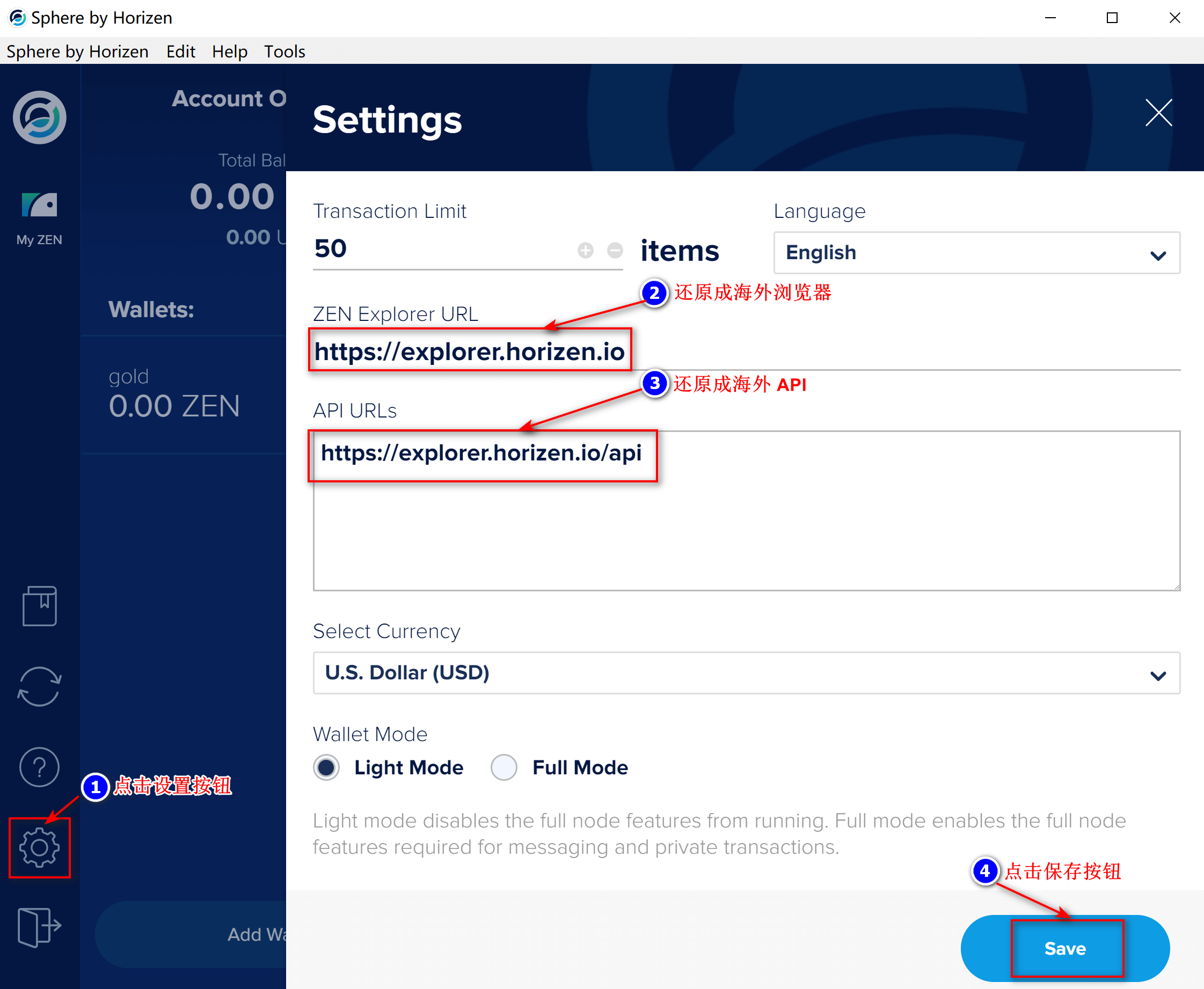The width and height of the screenshot is (1204, 989).
Task: Select the gold wallet entry
Action: (184, 394)
